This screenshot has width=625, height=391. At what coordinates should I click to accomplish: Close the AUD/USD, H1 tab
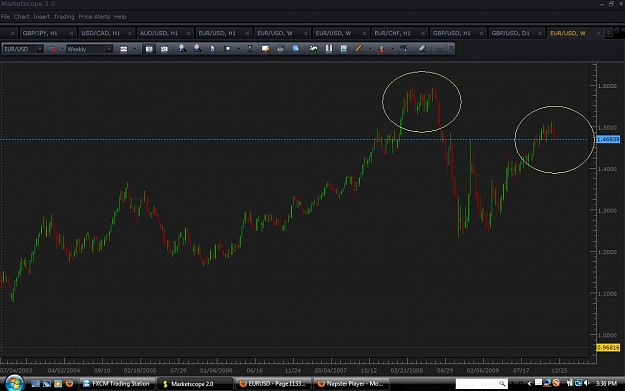pyautogui.click(x=189, y=33)
